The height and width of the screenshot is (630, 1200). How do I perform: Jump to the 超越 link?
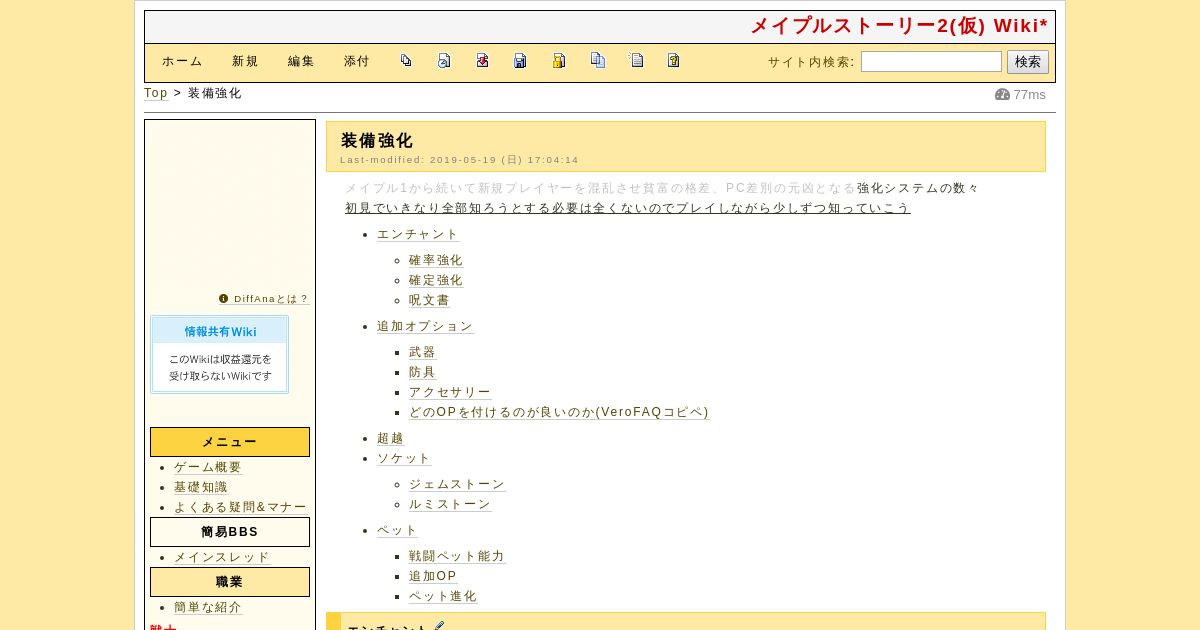click(390, 438)
